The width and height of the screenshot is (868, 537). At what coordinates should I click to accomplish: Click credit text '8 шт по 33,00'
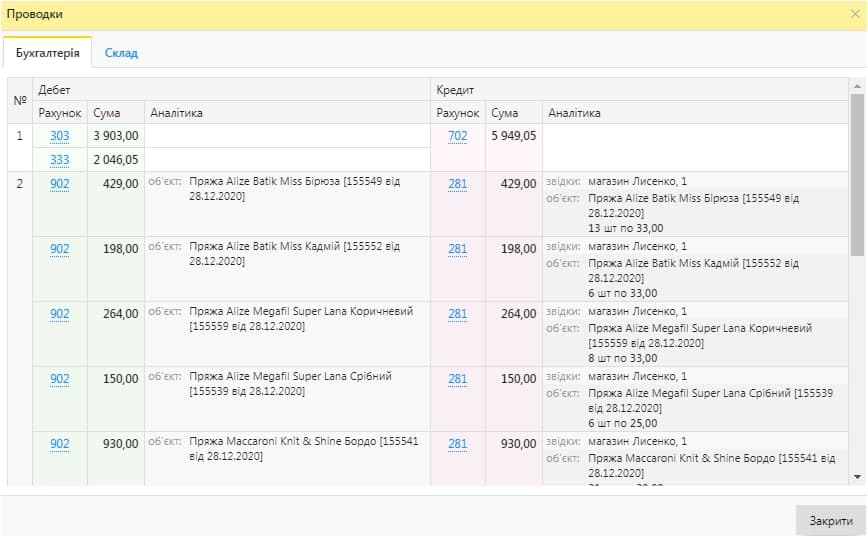(x=623, y=358)
